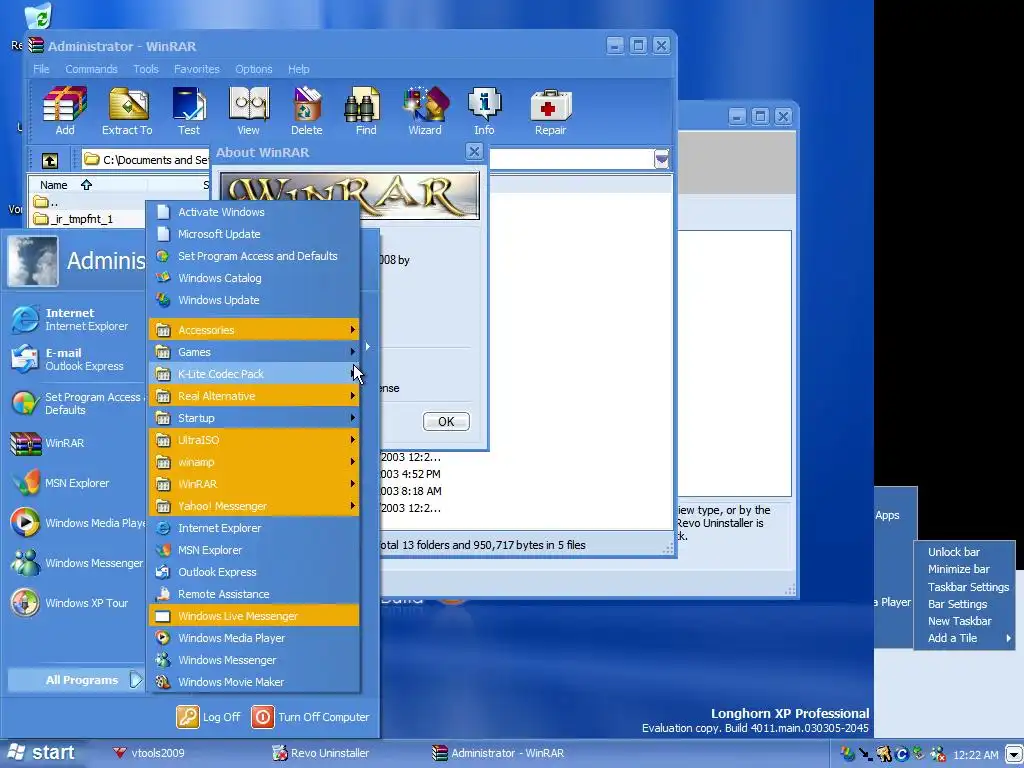Open the View toolbar icon in WinRAR

pos(248,111)
